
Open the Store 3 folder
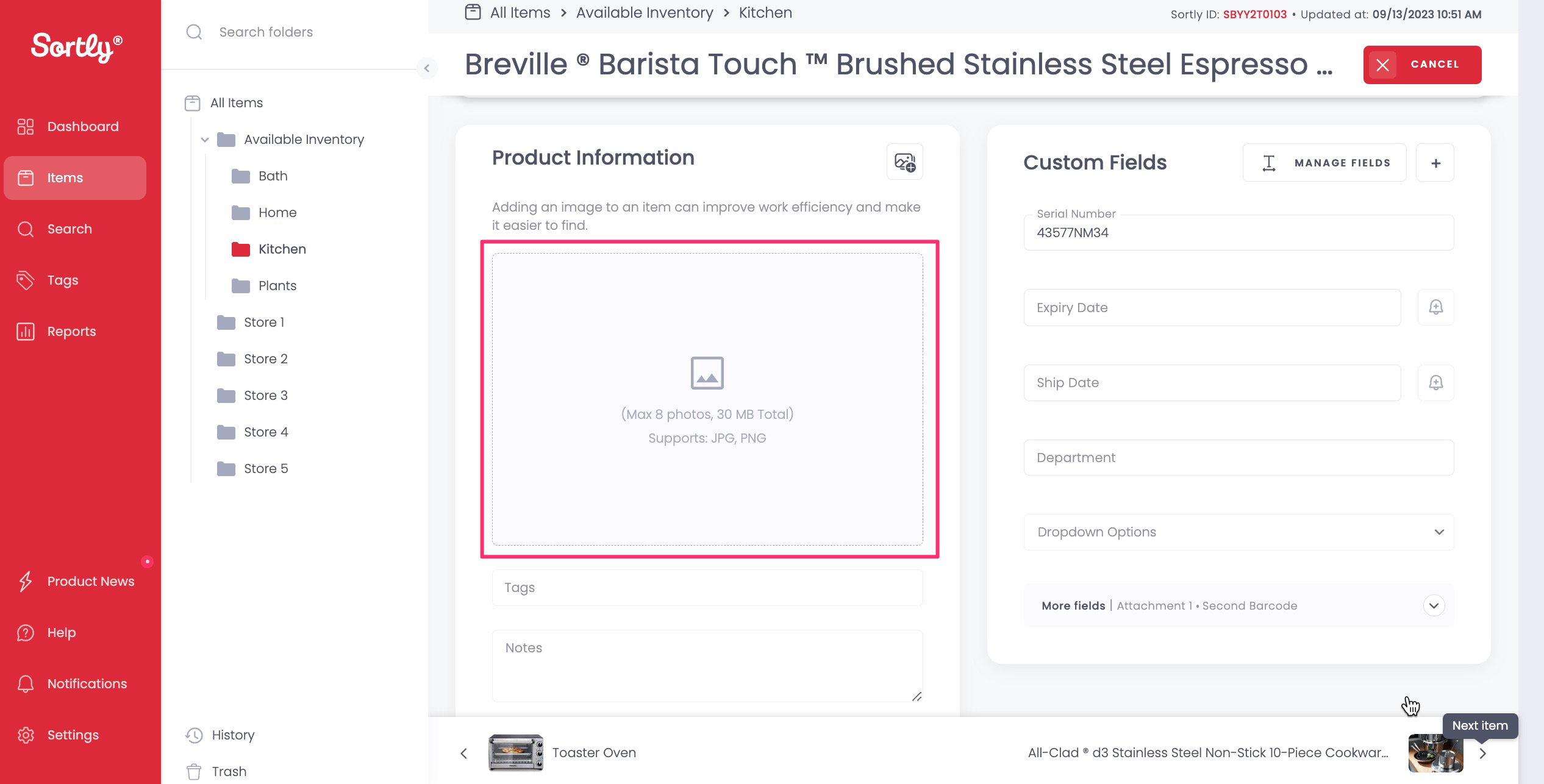click(x=265, y=395)
